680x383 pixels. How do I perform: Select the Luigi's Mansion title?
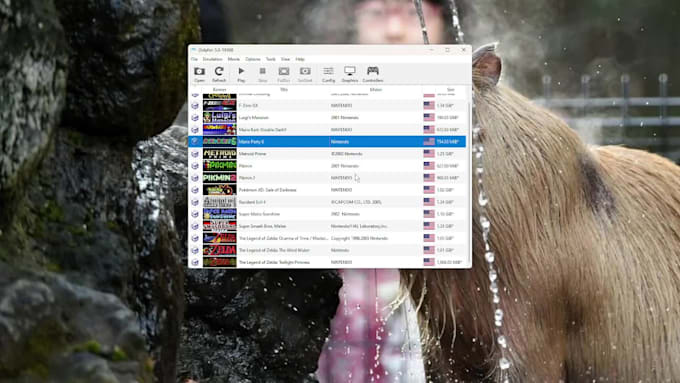[x=254, y=118]
